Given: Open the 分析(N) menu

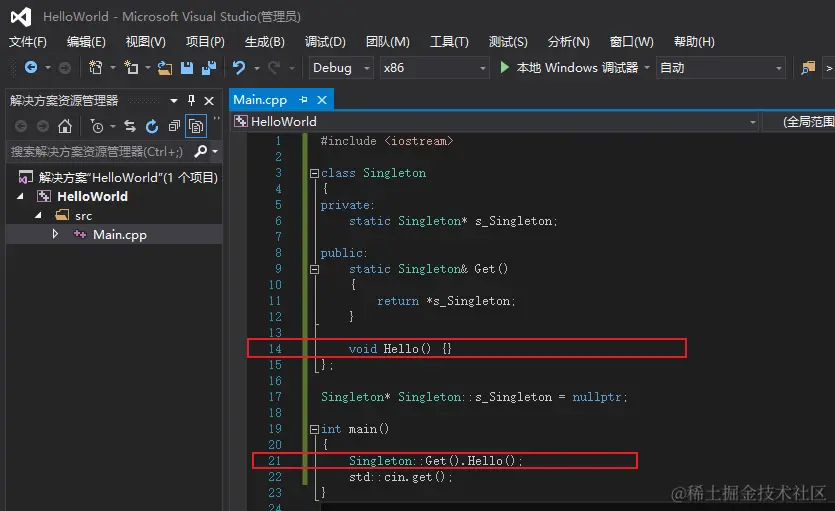Looking at the screenshot, I should [x=568, y=42].
